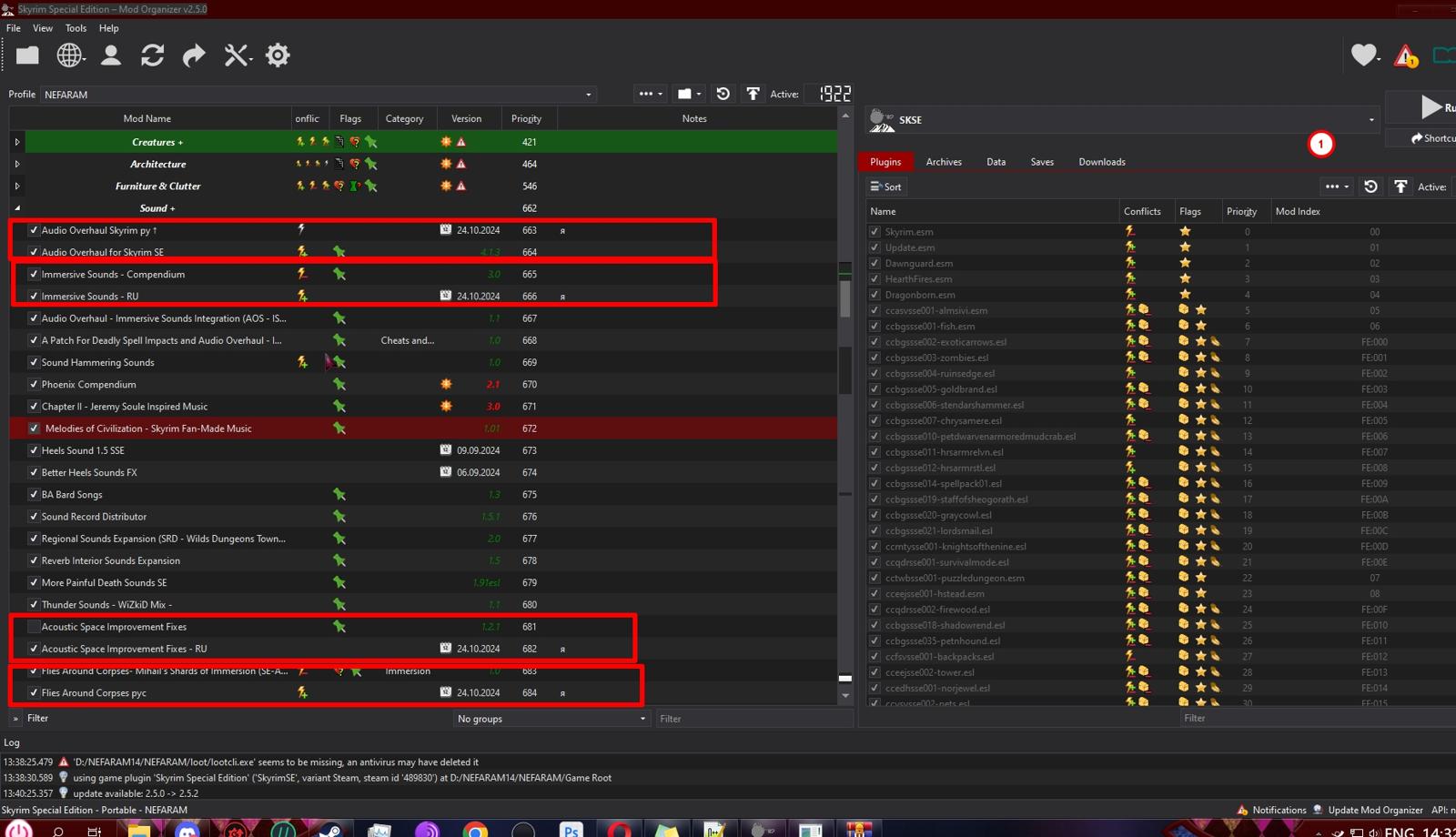Click the plugin list Filter input field

pos(1318,719)
